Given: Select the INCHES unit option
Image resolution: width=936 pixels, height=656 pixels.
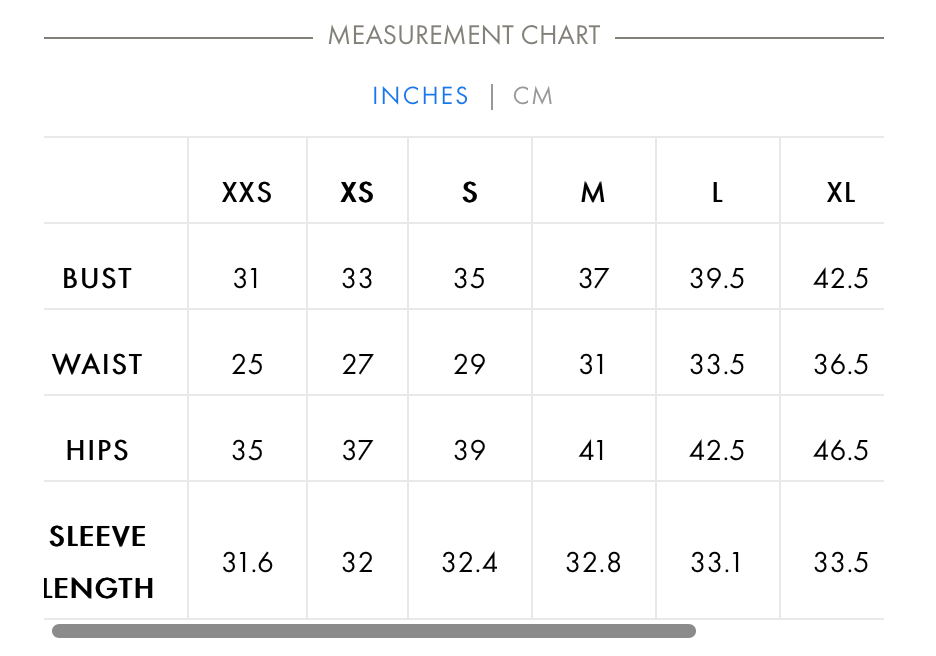Looking at the screenshot, I should point(420,96).
